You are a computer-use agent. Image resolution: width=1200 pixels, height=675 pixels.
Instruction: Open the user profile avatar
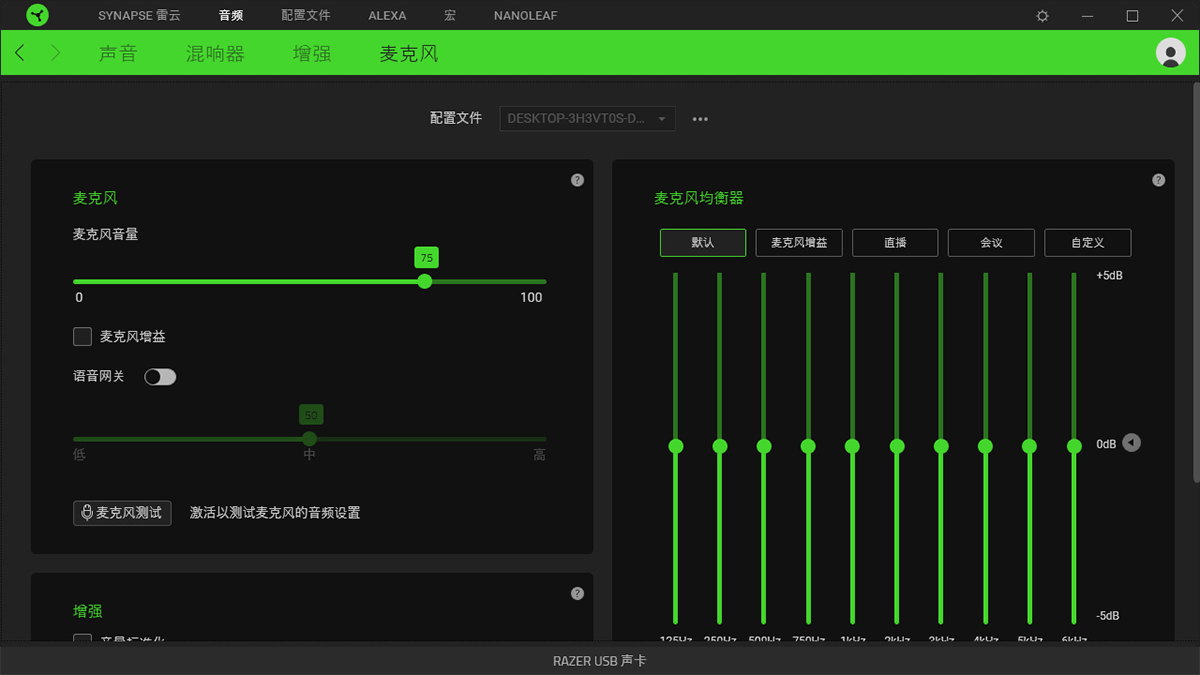click(x=1170, y=53)
